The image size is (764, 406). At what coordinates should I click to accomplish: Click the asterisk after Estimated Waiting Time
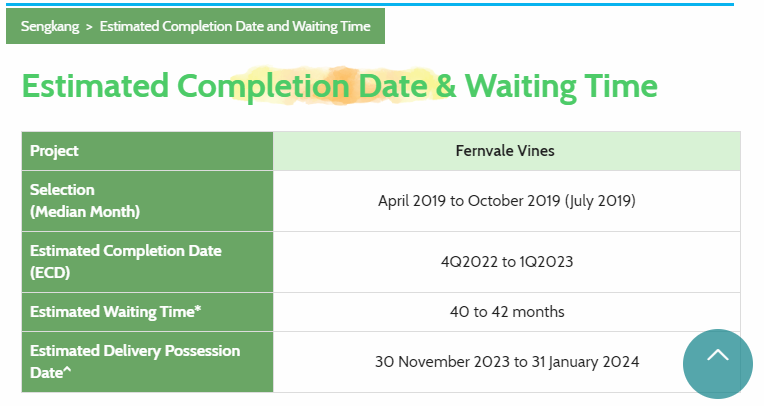pyautogui.click(x=198, y=309)
